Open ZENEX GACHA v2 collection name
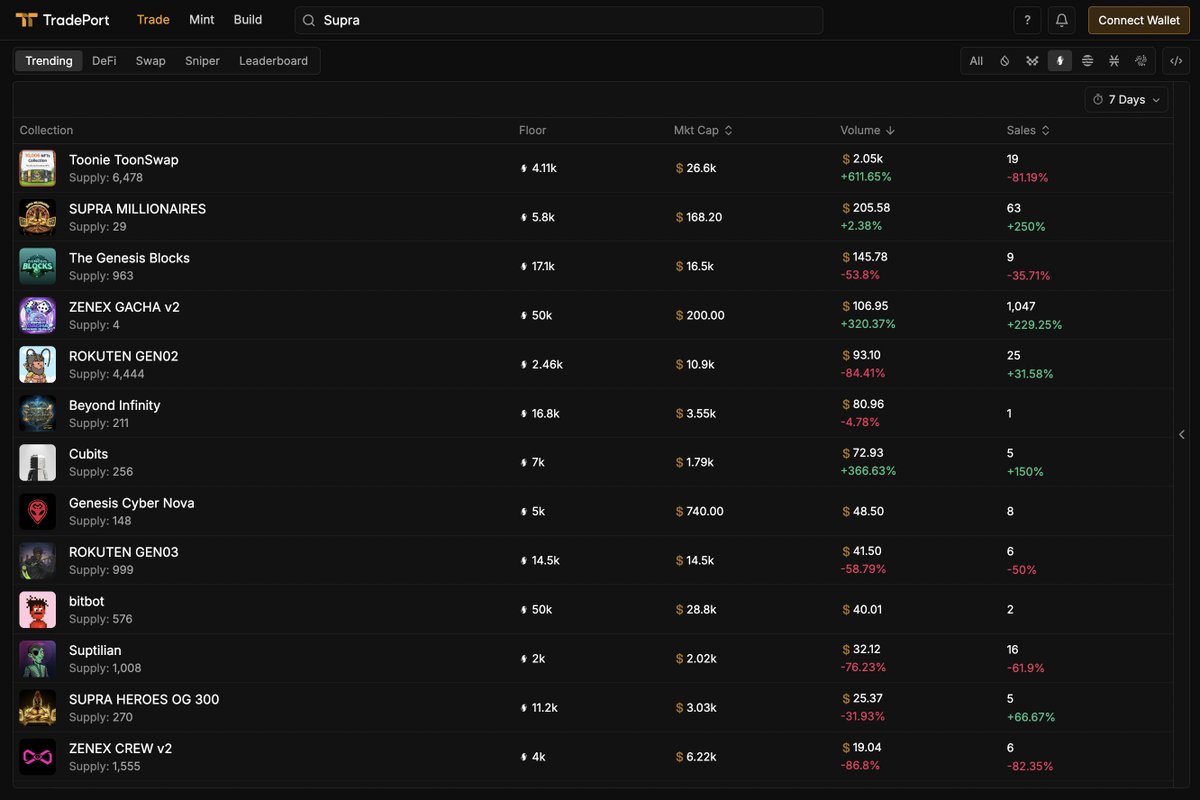 [x=124, y=307]
